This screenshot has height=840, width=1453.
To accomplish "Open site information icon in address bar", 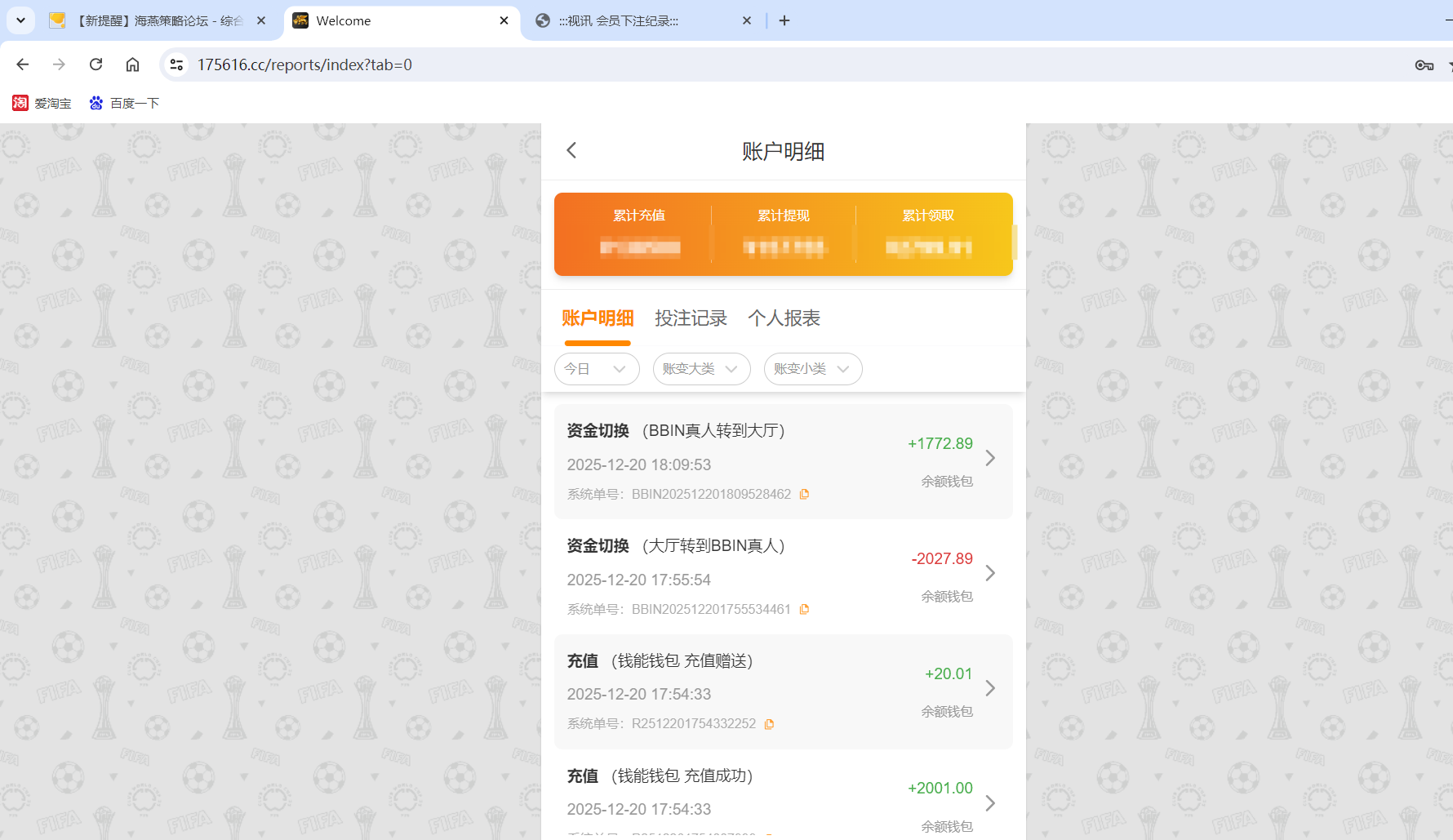I will pyautogui.click(x=176, y=64).
